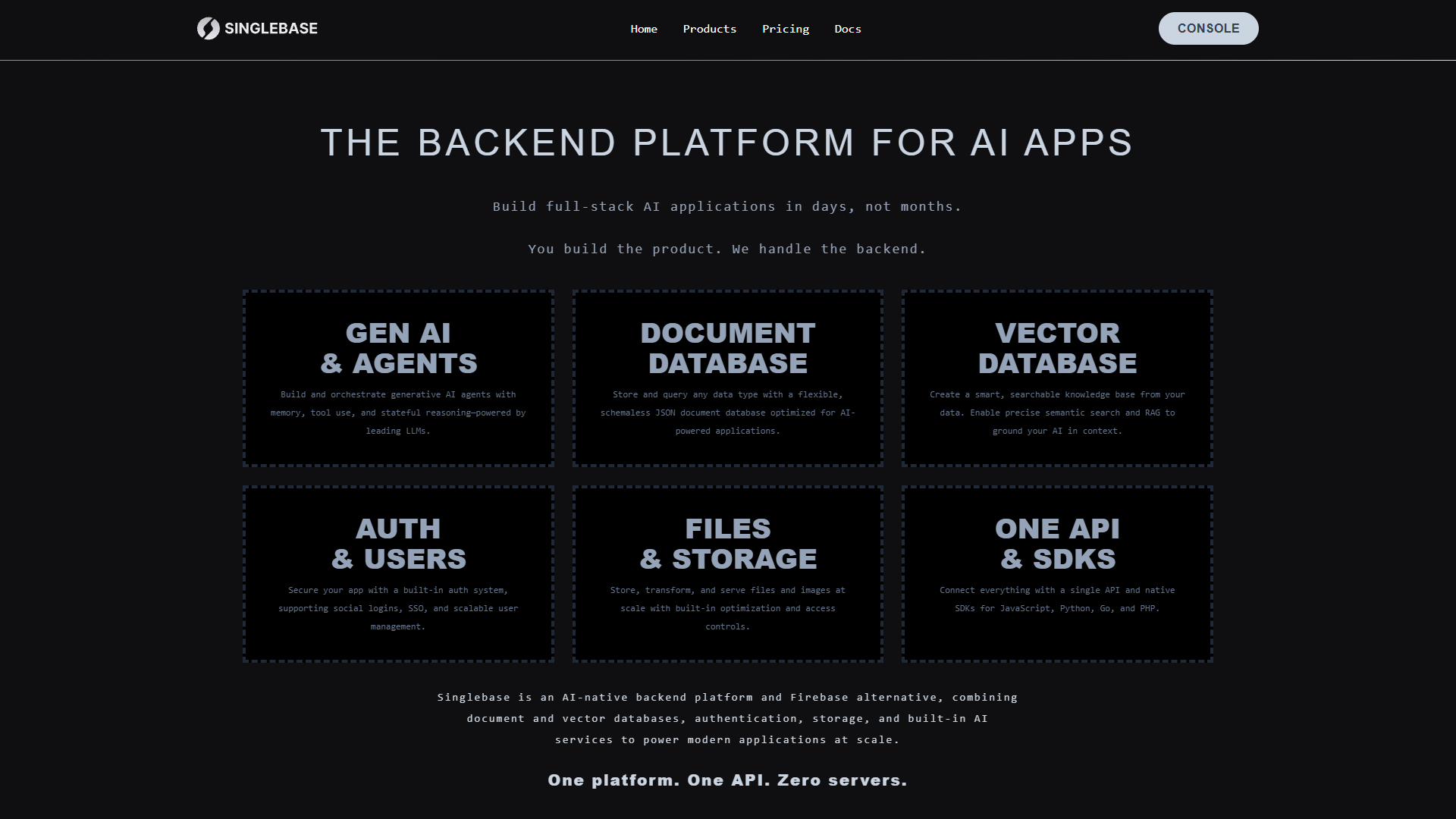The width and height of the screenshot is (1456, 819).
Task: Click the Gen AI agents description text
Action: (x=398, y=413)
